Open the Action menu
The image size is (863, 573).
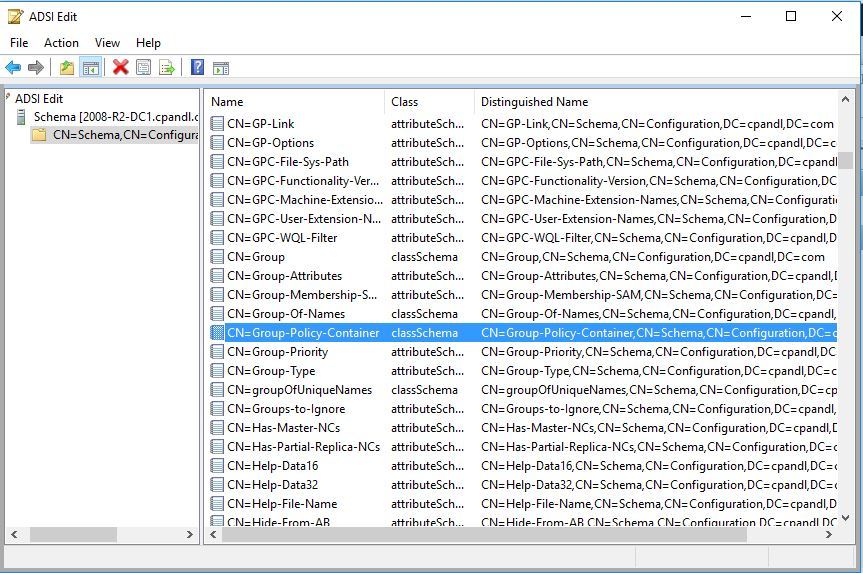pyautogui.click(x=61, y=43)
